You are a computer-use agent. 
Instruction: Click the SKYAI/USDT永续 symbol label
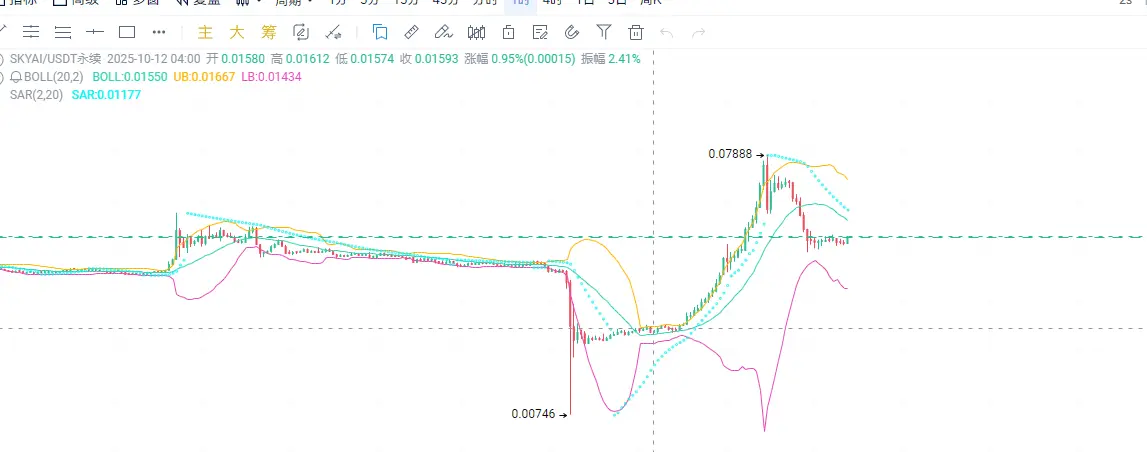(x=56, y=59)
